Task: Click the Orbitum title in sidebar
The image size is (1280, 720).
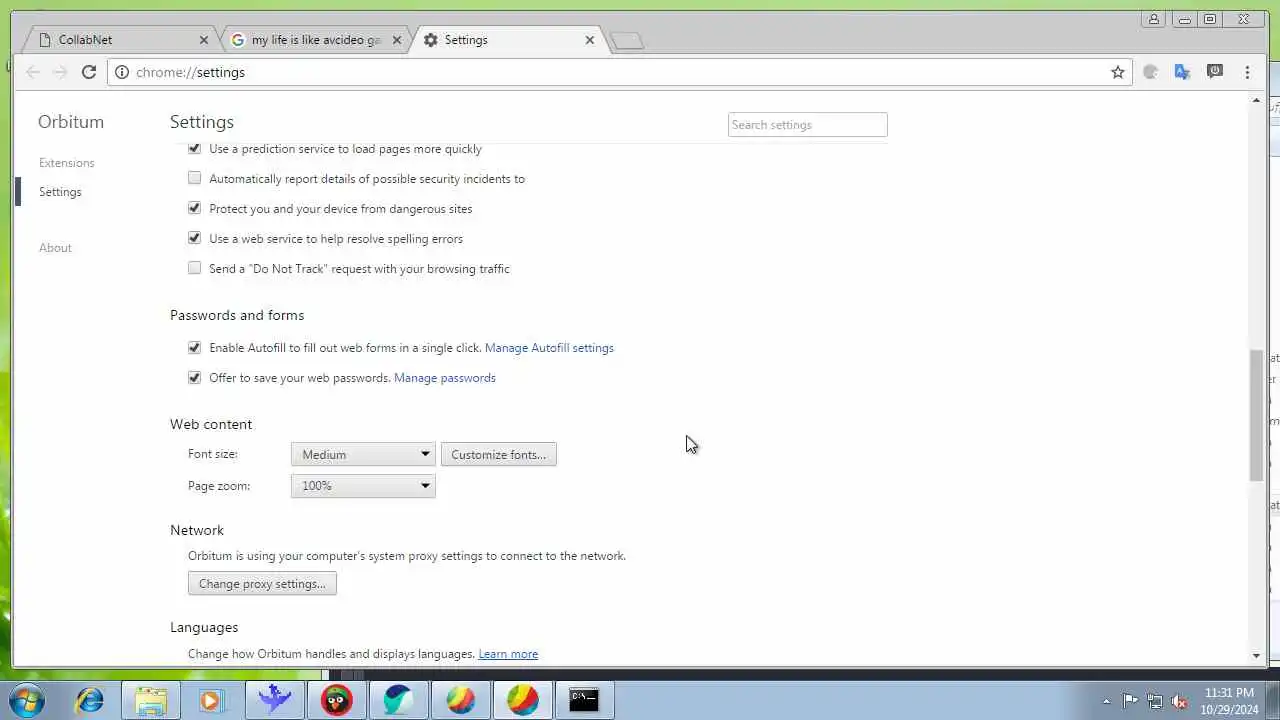Action: (x=71, y=122)
